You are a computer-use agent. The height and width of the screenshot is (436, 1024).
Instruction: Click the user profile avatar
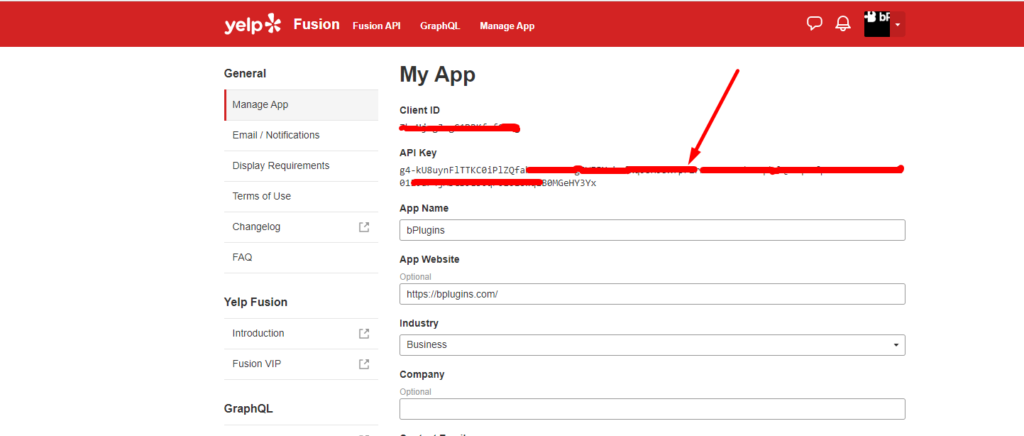coord(877,24)
